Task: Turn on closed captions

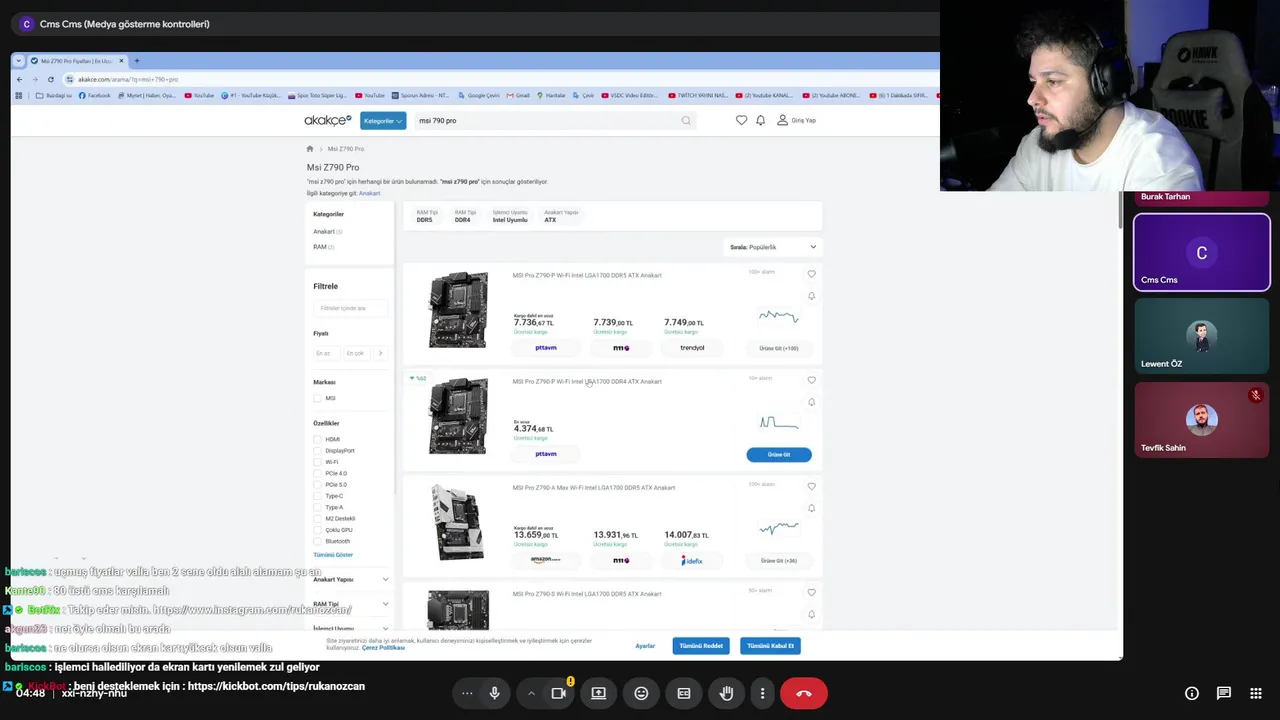Action: pyautogui.click(x=684, y=693)
